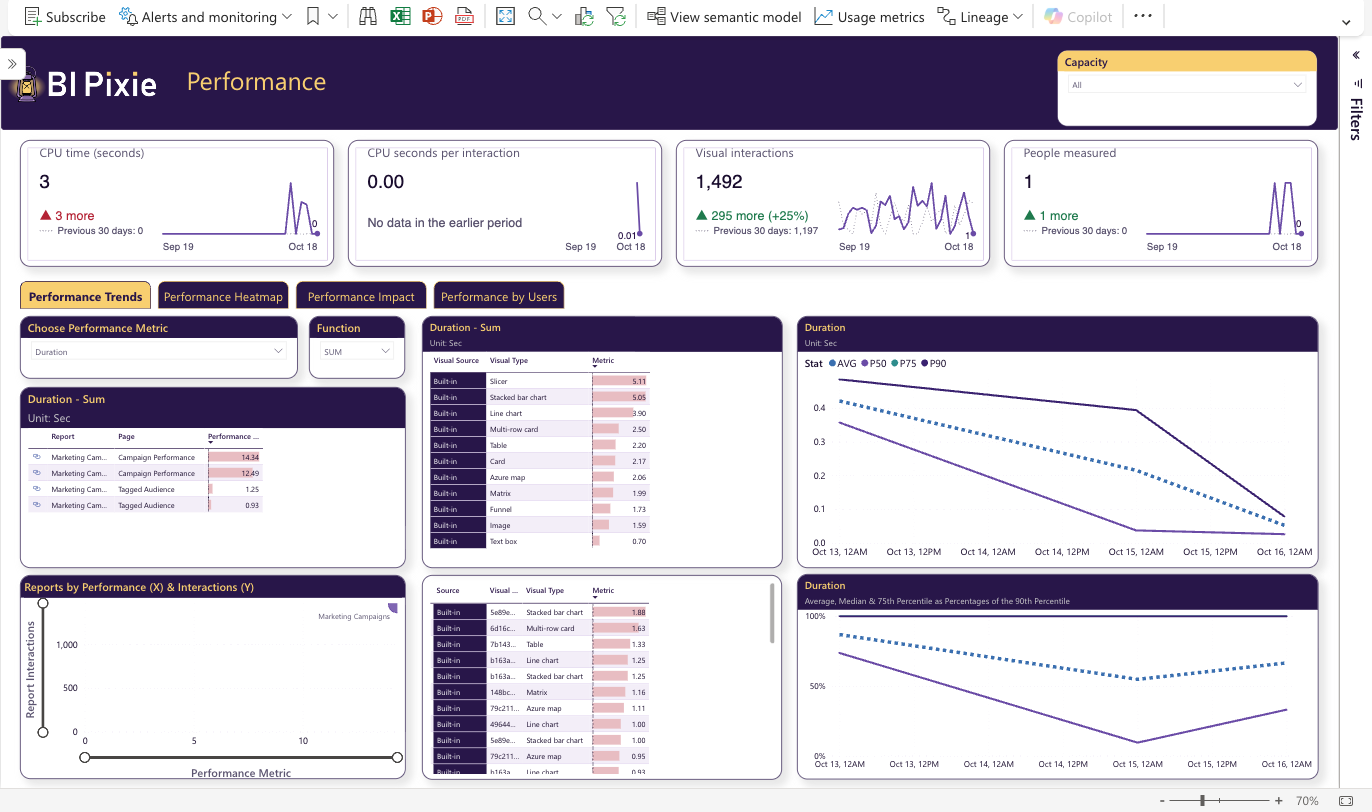
Task: Open the Filters pane label
Action: 1356,119
